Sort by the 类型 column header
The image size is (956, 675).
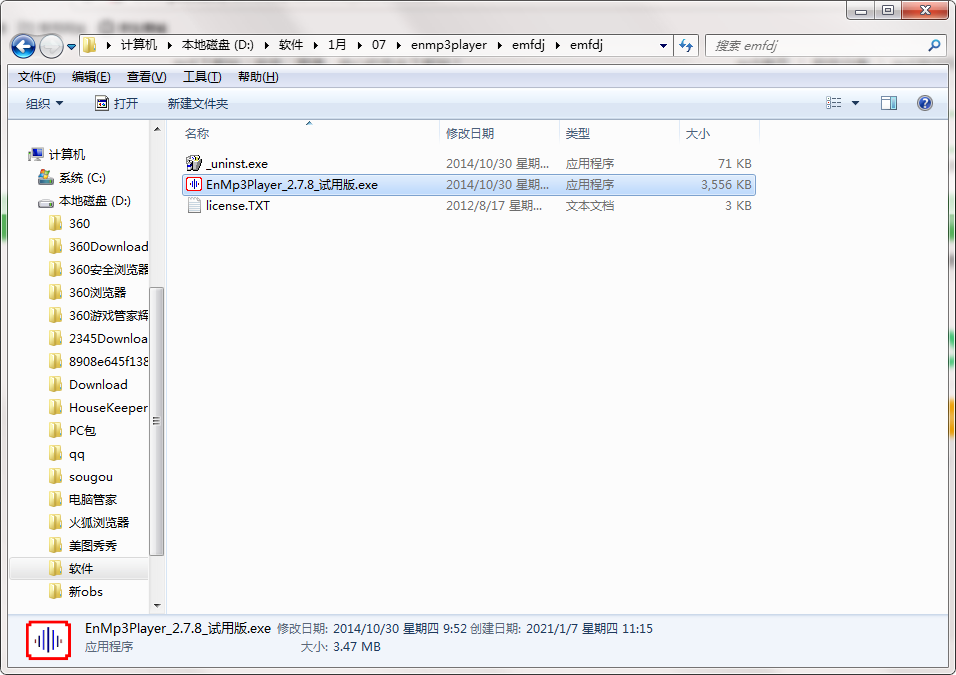(577, 134)
